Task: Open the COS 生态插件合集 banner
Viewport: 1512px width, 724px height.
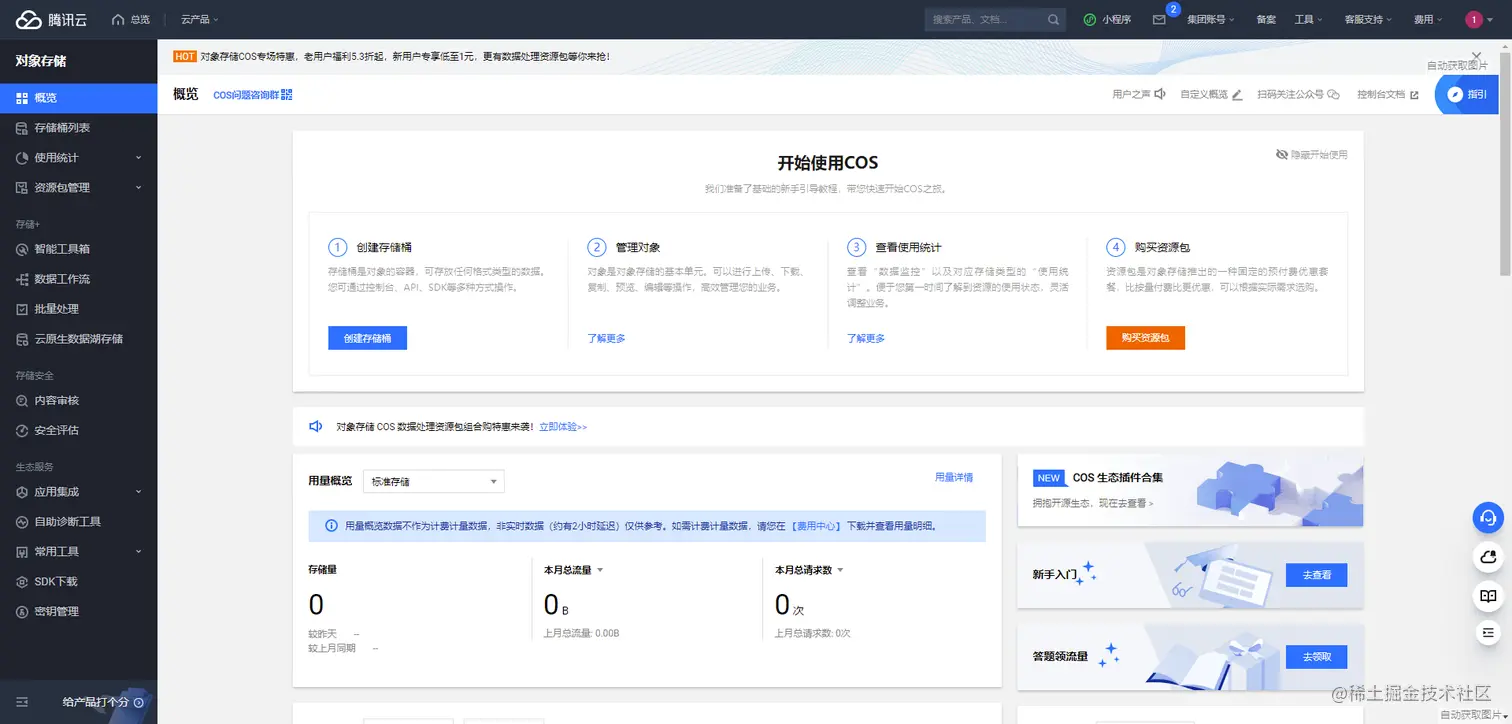Action: coord(1190,490)
